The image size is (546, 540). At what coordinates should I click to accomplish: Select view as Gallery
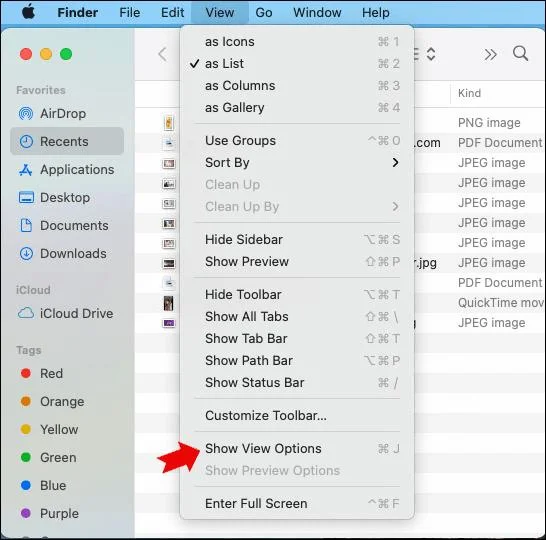click(297, 108)
